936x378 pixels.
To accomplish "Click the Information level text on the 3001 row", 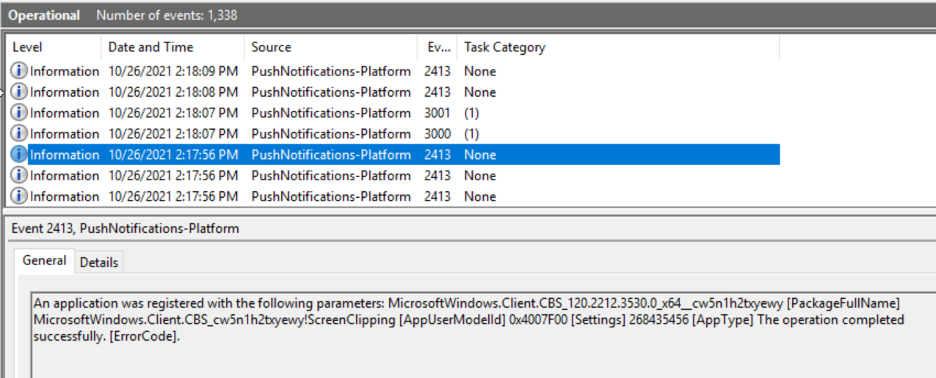I will [64, 113].
